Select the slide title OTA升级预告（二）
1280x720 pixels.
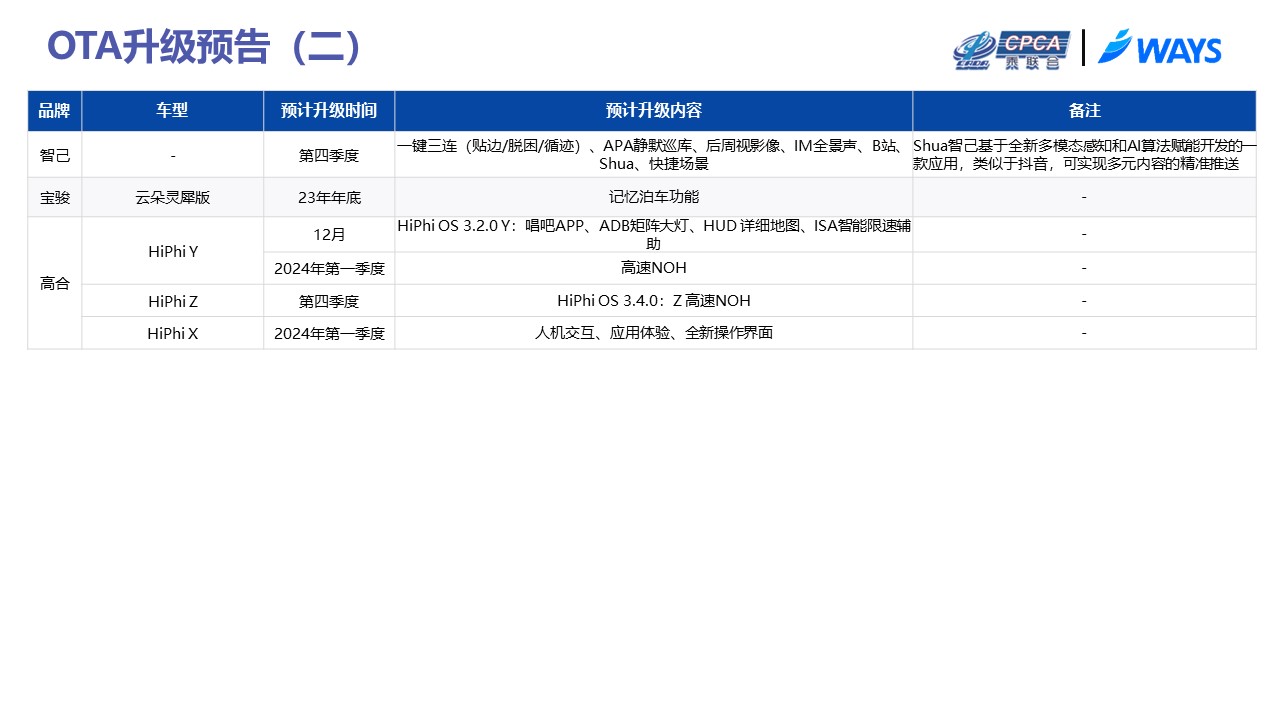(x=205, y=47)
